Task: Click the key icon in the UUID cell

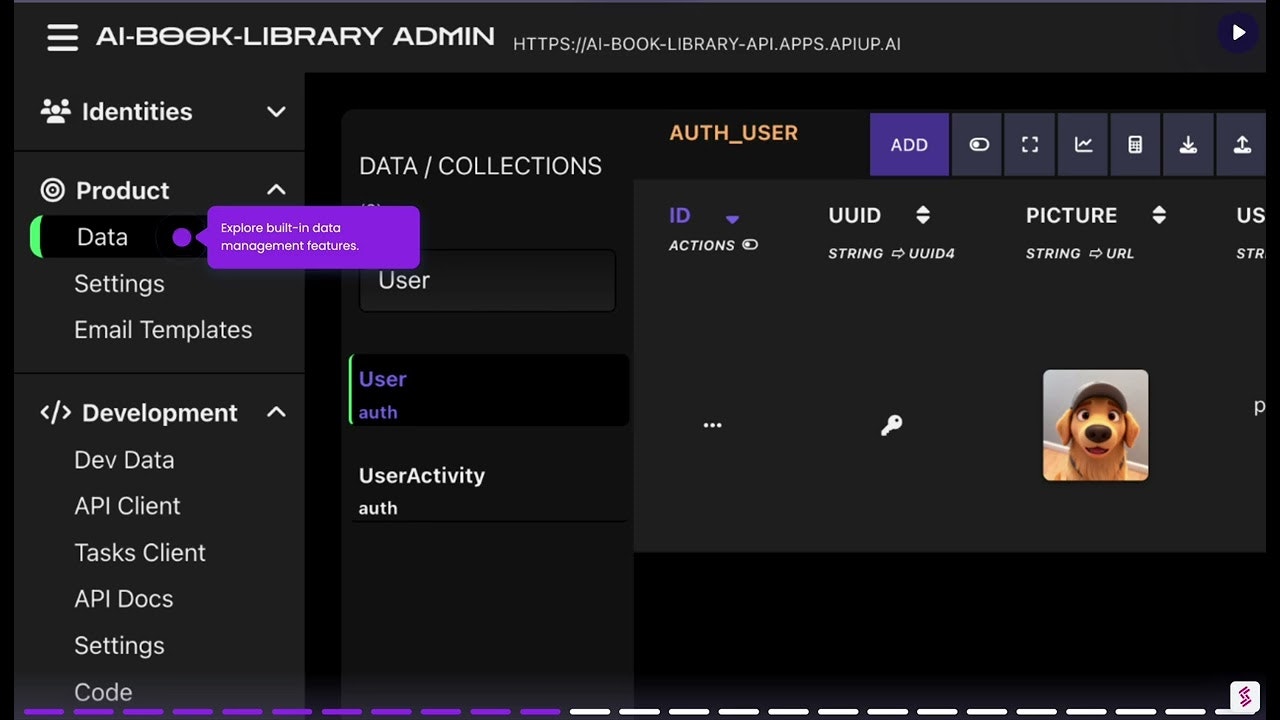Action: tap(891, 424)
